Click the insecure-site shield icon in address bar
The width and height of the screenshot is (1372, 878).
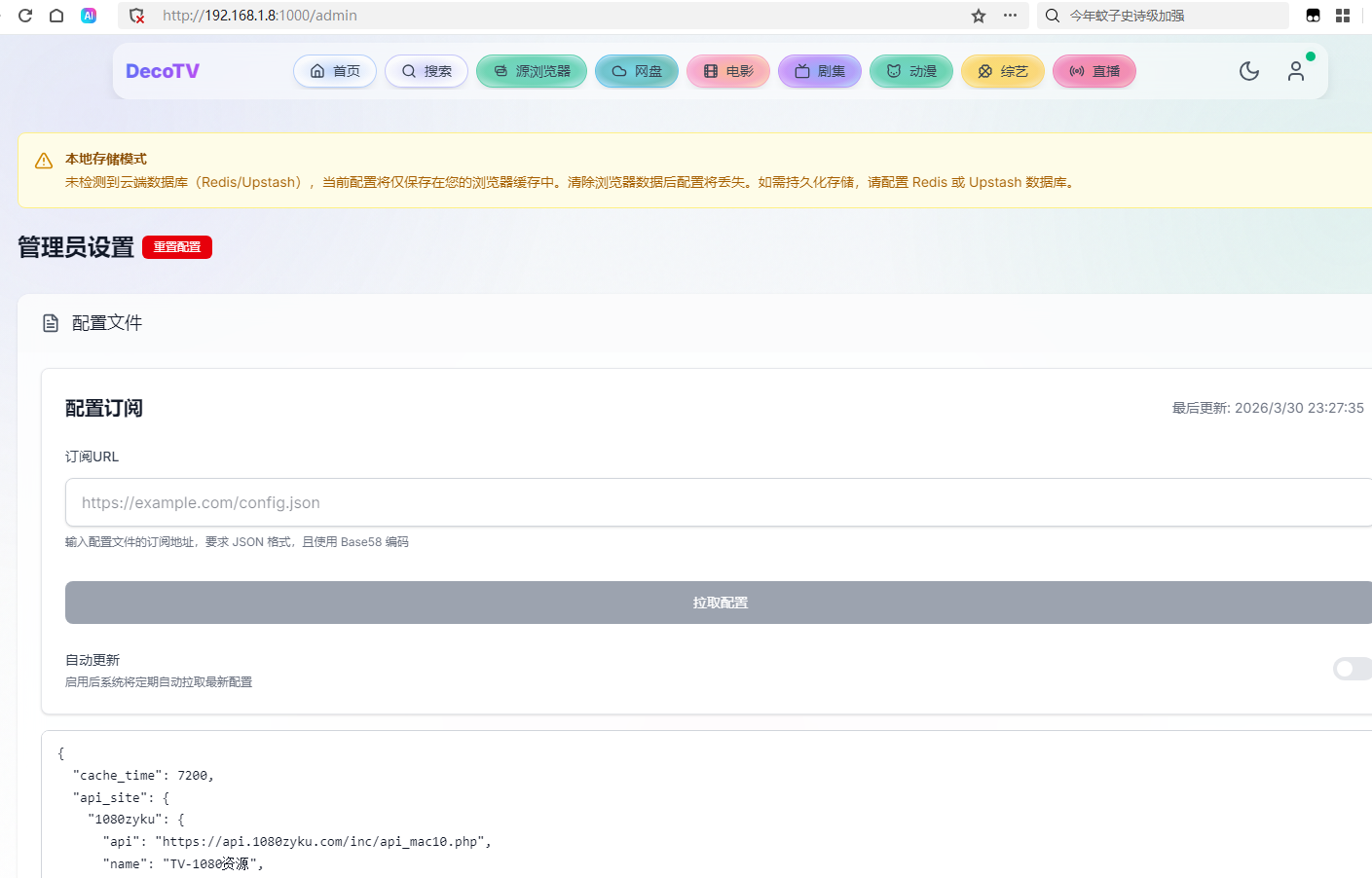[x=137, y=16]
